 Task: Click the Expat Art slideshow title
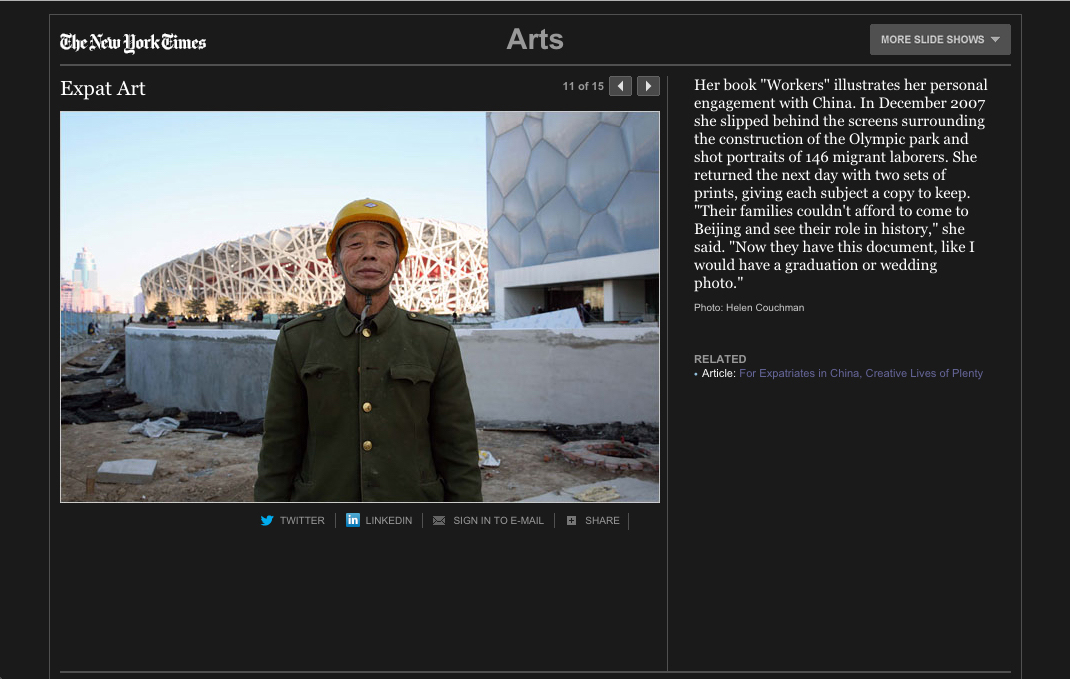pos(103,88)
